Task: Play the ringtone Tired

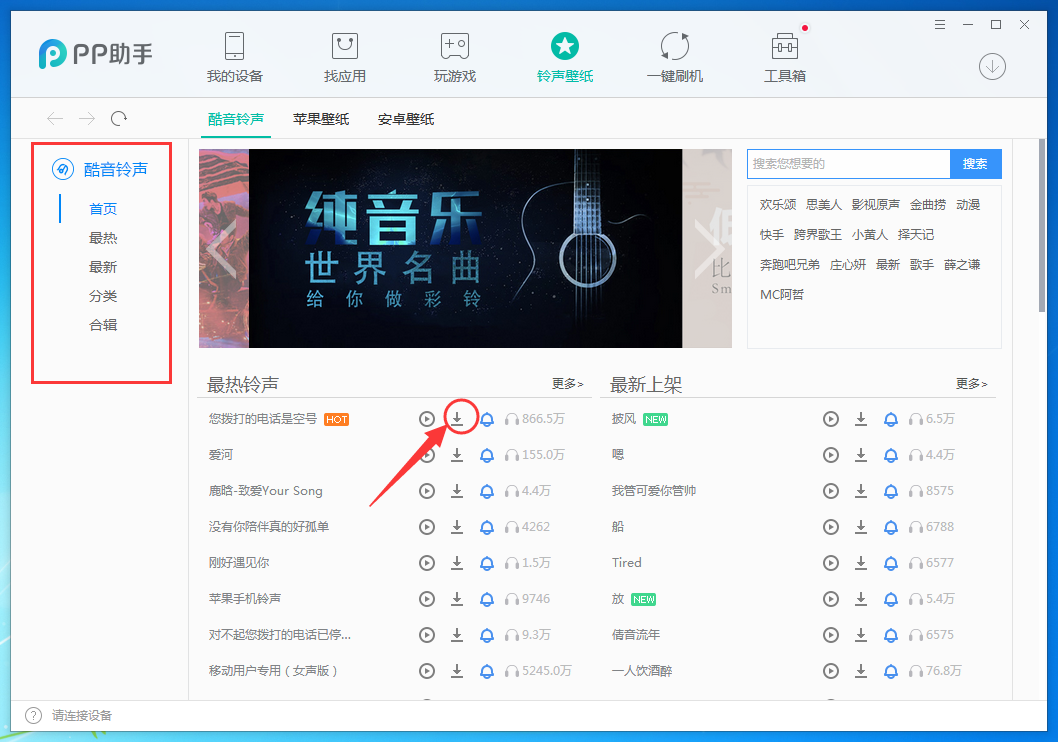Action: coord(830,563)
